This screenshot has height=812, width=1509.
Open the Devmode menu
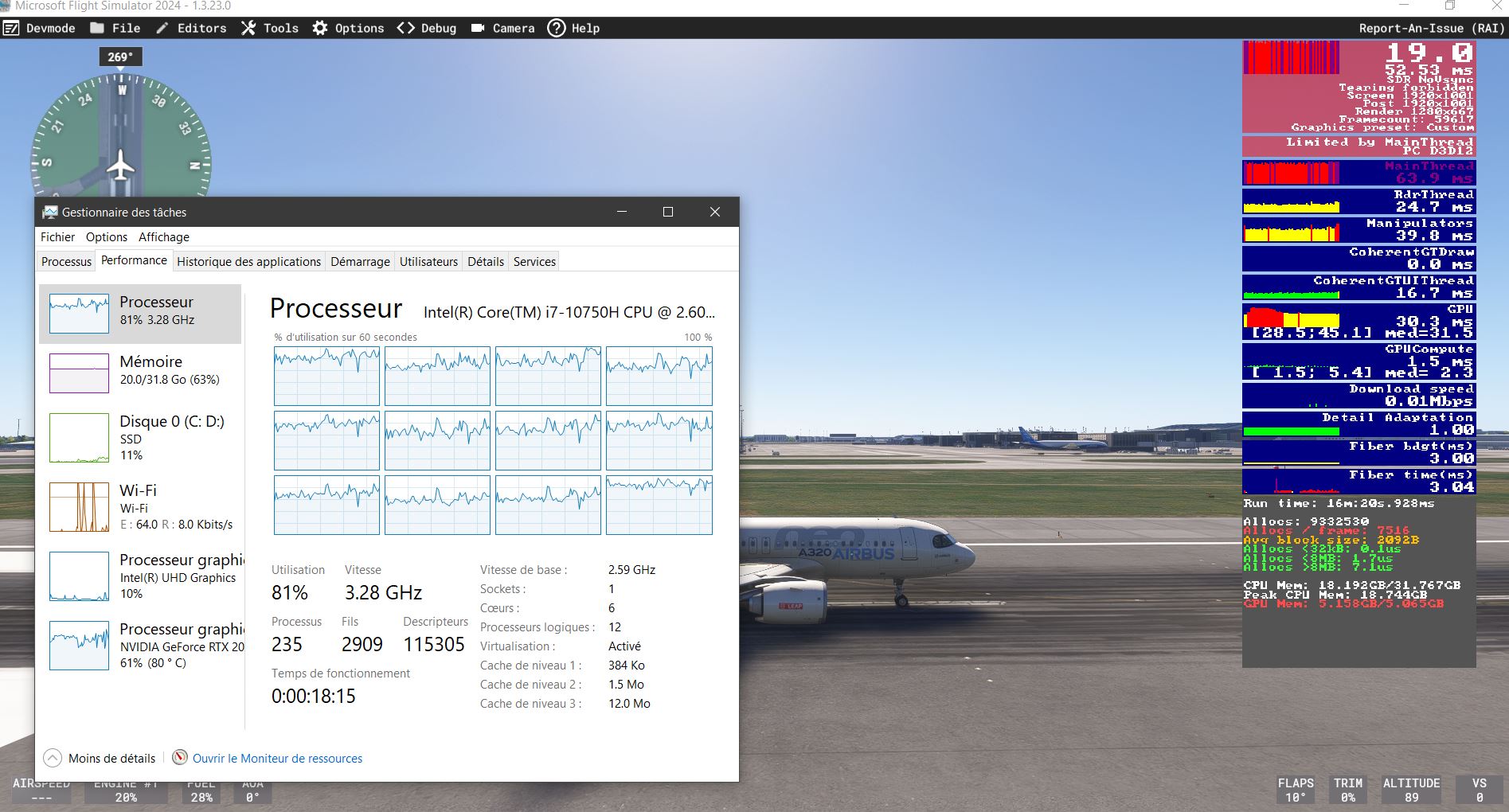click(x=39, y=28)
